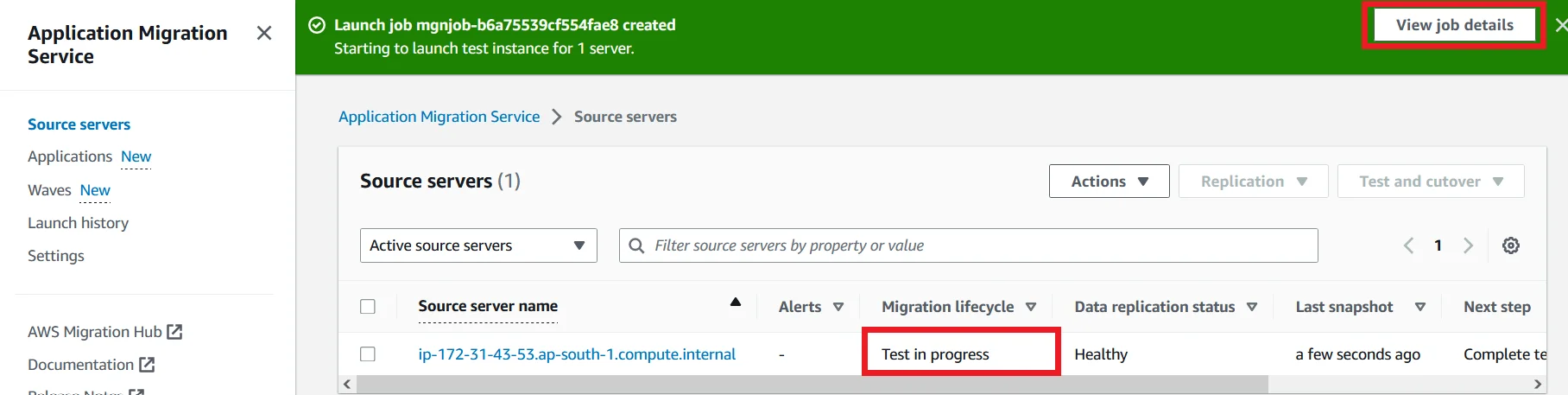The image size is (1568, 395).
Task: Click the horizontal scrollbar thumb of the table
Action: tap(812, 384)
